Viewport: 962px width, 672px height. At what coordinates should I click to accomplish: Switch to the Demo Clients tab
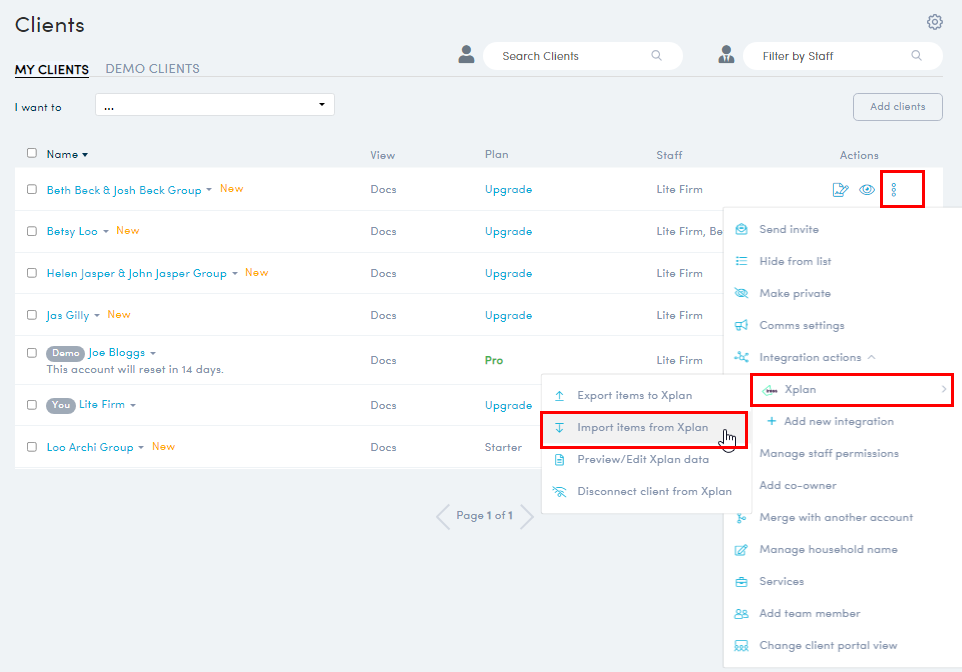pos(152,69)
